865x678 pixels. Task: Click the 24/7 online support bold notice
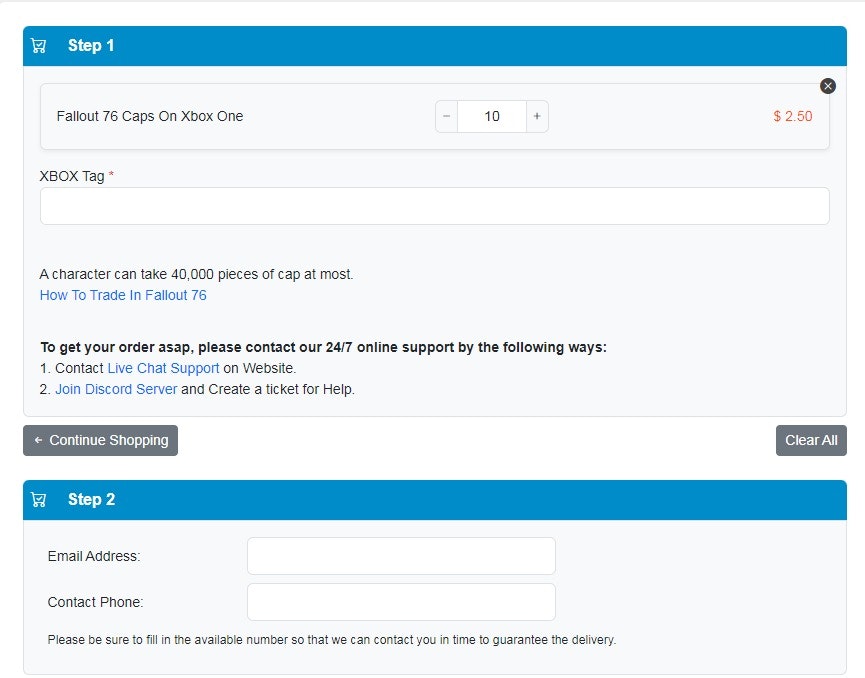323,347
